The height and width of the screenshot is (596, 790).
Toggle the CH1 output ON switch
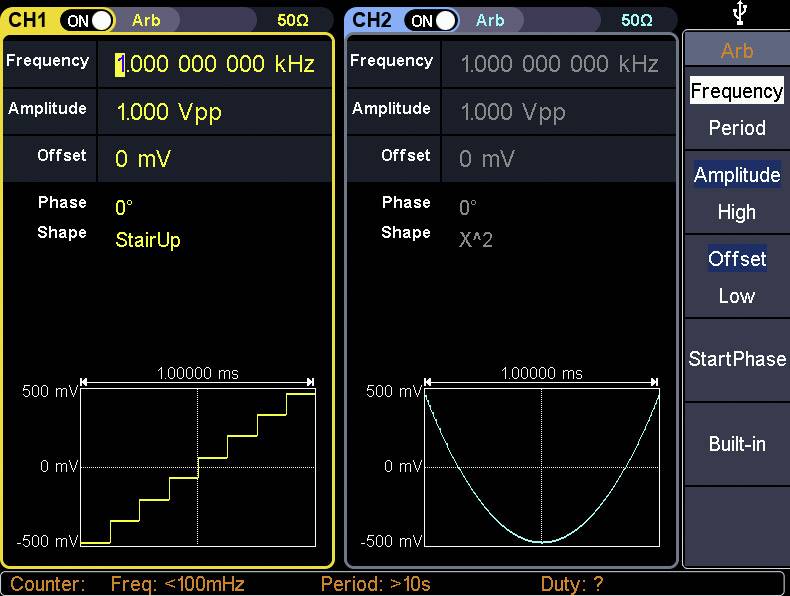coord(87,20)
